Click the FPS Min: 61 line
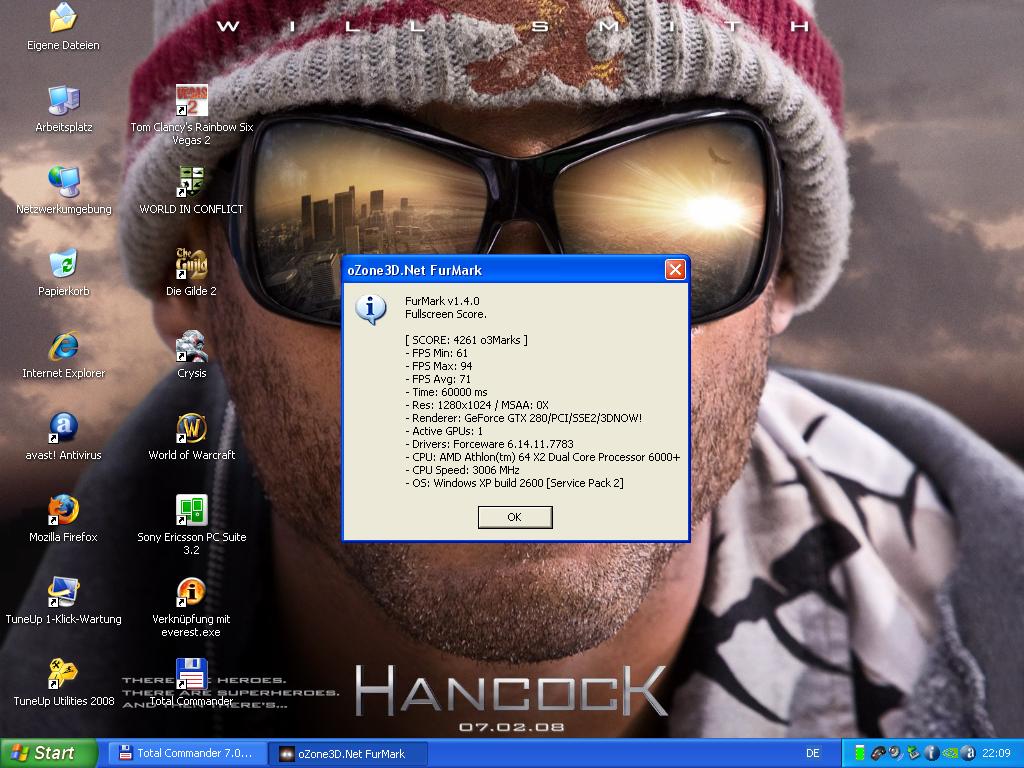This screenshot has height=768, width=1024. [x=437, y=353]
